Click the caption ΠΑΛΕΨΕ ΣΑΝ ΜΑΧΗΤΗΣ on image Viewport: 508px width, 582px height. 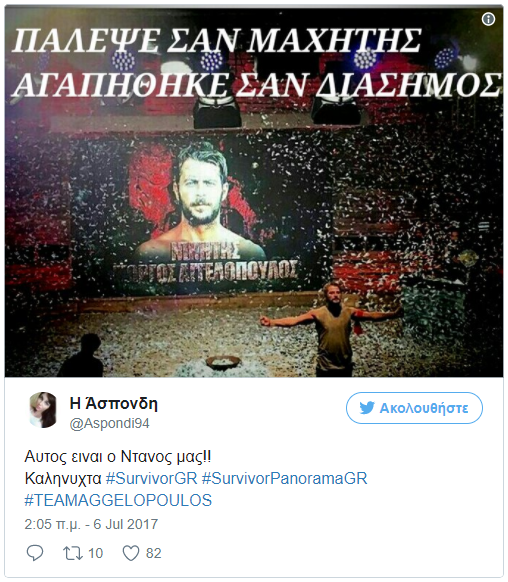pyautogui.click(x=217, y=40)
